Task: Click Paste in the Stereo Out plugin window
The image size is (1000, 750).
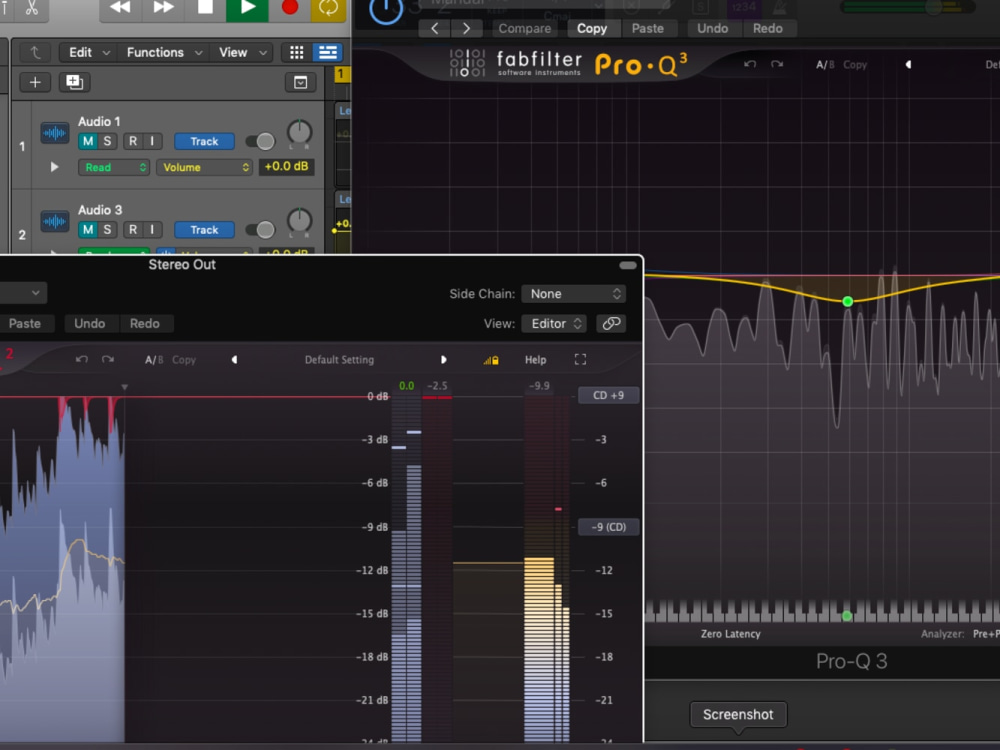Action: (x=25, y=323)
